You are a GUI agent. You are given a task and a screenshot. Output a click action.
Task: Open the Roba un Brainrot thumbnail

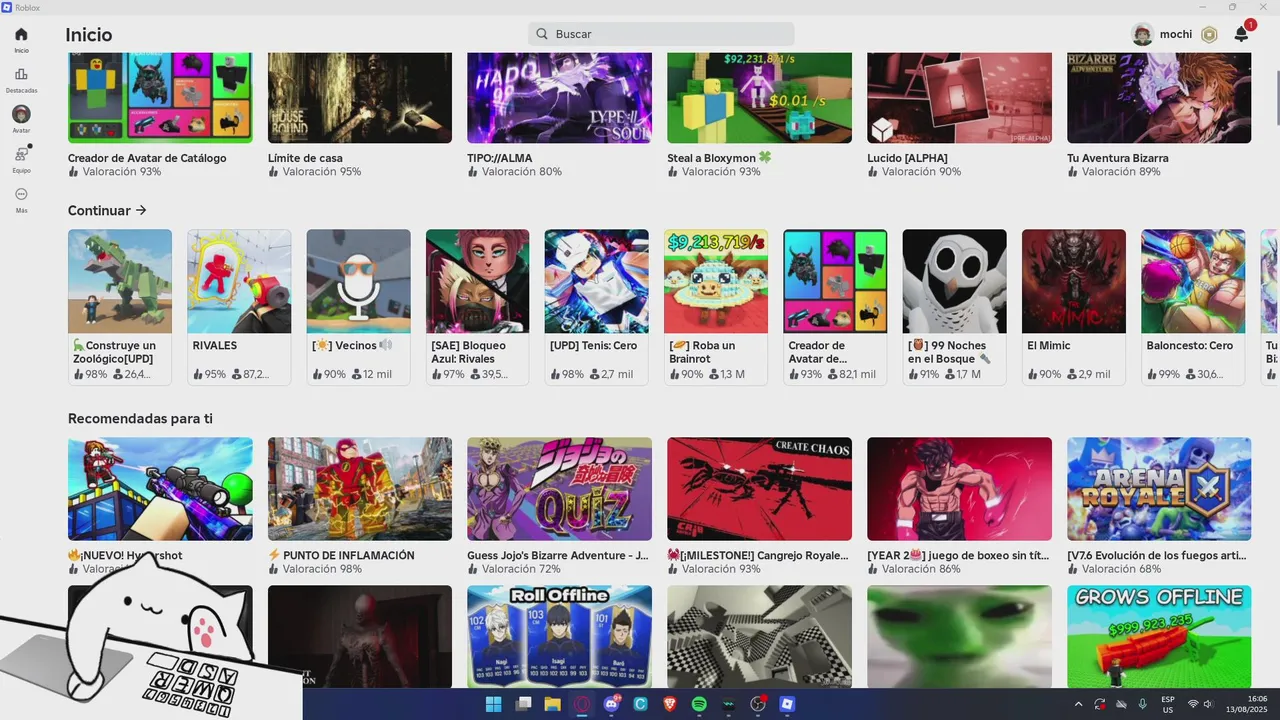tap(716, 281)
